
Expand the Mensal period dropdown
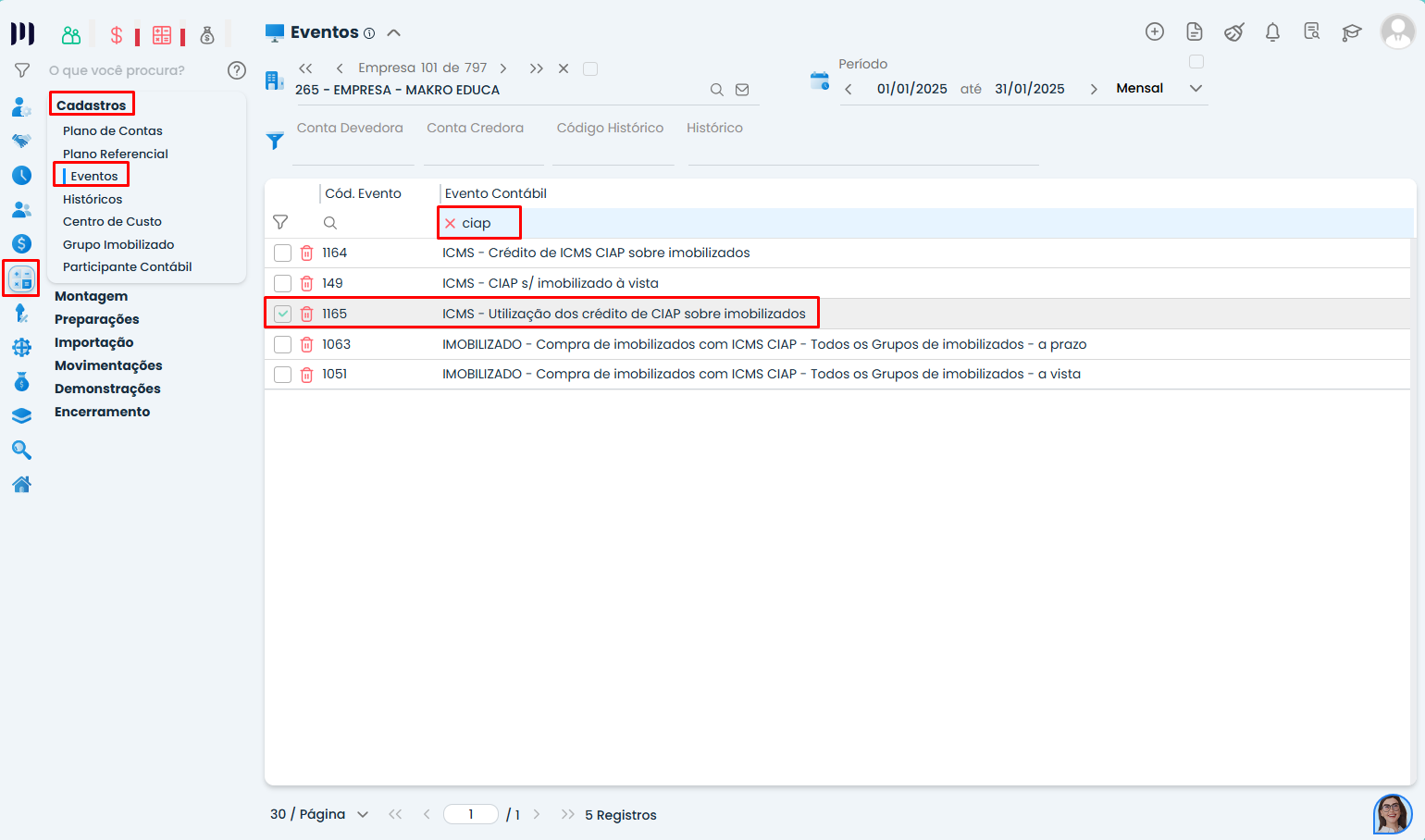(x=1196, y=89)
